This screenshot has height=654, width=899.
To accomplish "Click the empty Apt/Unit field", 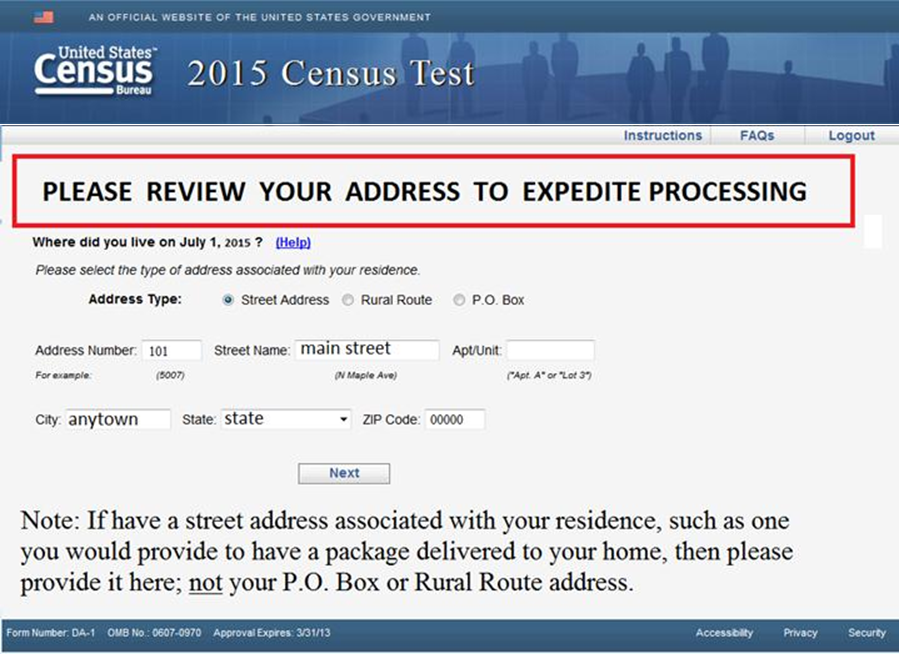I will (550, 350).
